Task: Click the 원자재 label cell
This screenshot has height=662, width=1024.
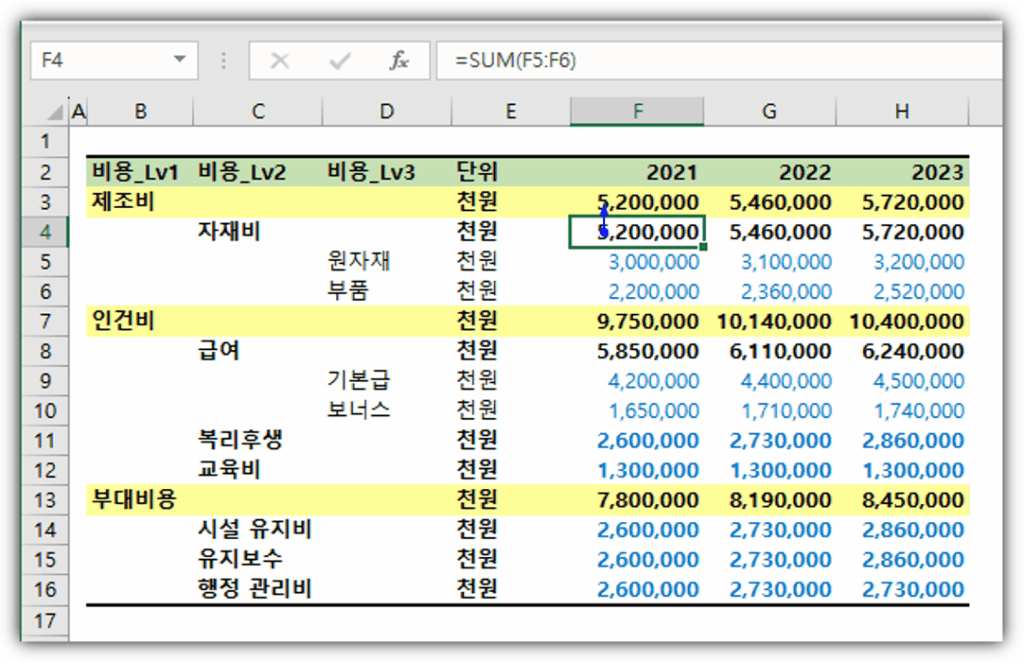Action: tap(387, 262)
